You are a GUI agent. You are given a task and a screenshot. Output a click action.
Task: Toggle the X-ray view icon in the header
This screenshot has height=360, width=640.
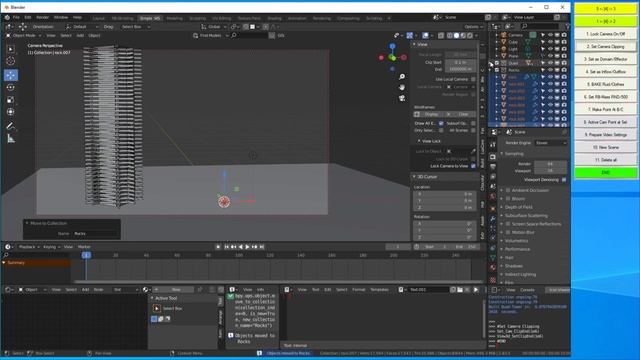(441, 36)
